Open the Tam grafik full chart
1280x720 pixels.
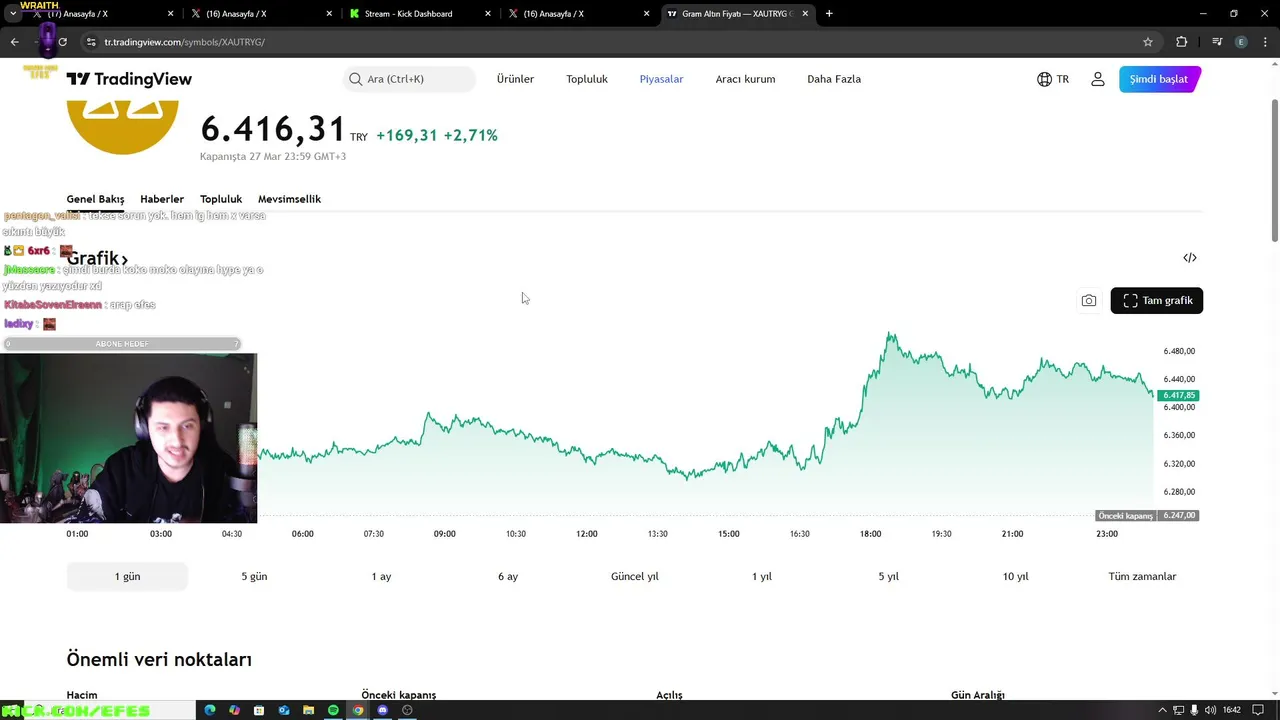click(1157, 301)
